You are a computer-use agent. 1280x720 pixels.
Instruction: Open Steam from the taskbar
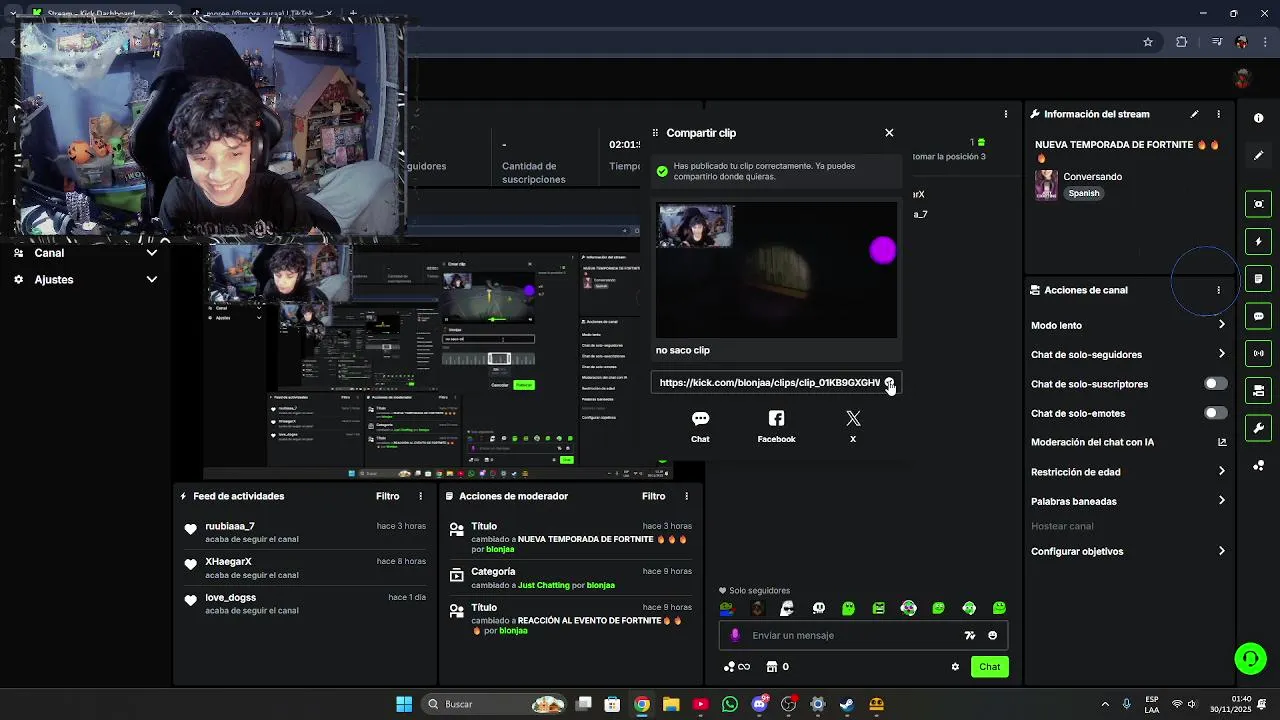[847, 704]
